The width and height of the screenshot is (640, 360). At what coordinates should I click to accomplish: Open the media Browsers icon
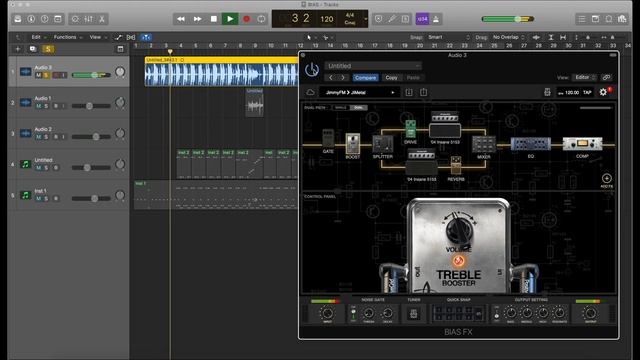coord(622,19)
